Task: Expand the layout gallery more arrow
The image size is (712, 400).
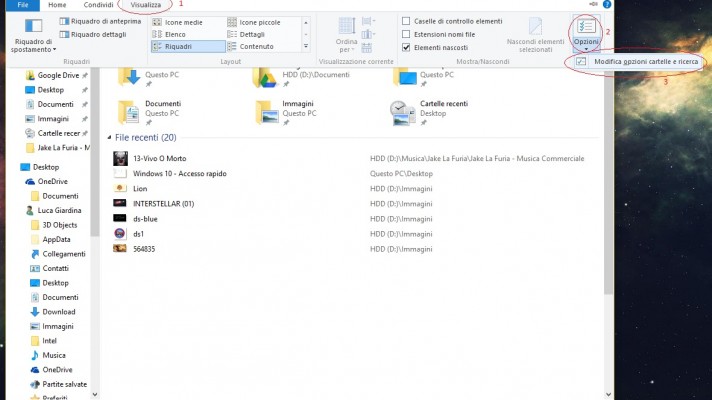Action: [306, 46]
